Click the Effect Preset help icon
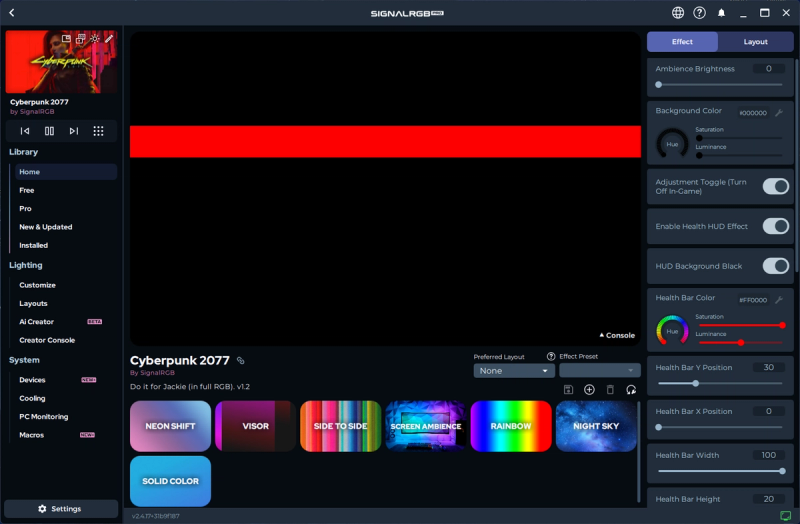Viewport: 800px width, 524px height. (x=551, y=356)
